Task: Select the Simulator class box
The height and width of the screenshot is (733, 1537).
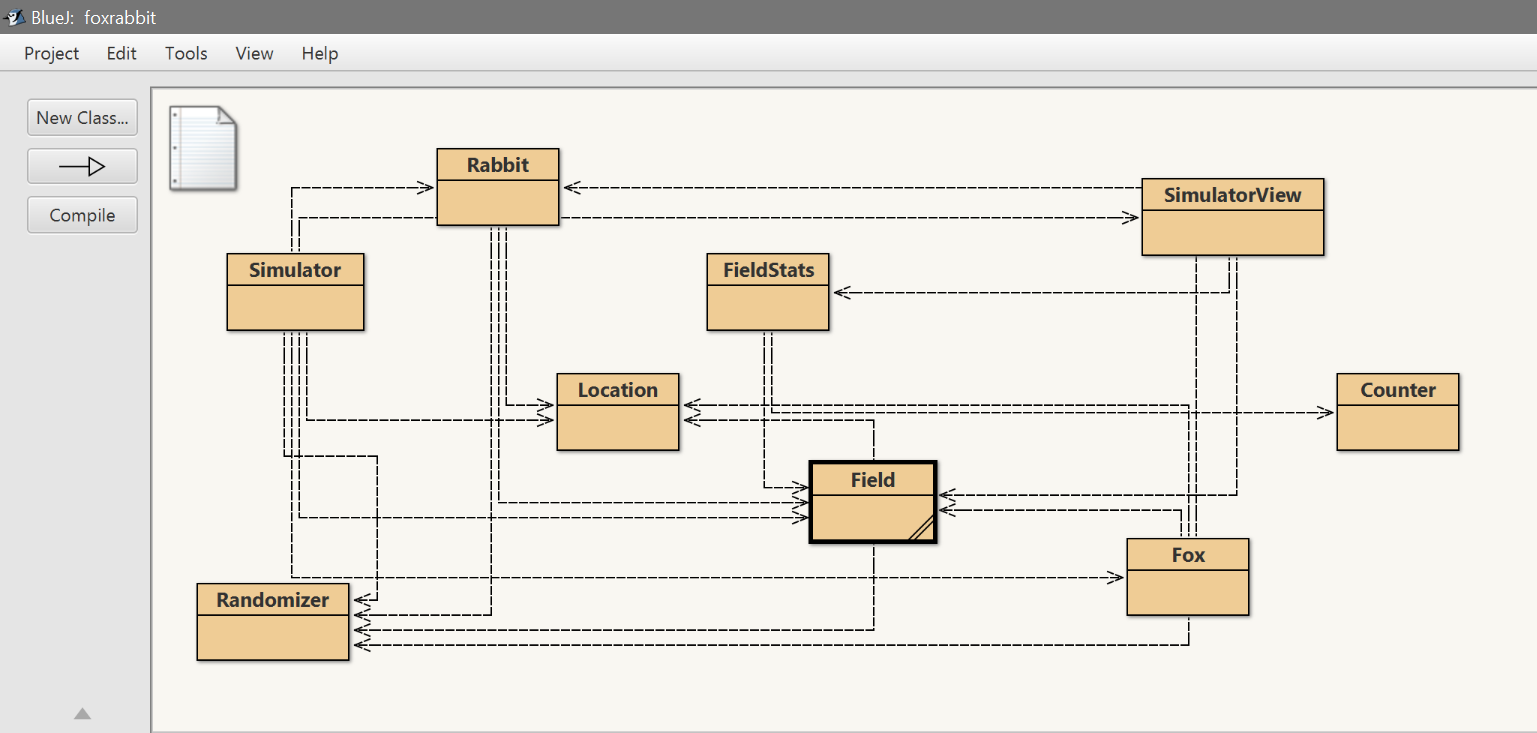Action: [295, 292]
